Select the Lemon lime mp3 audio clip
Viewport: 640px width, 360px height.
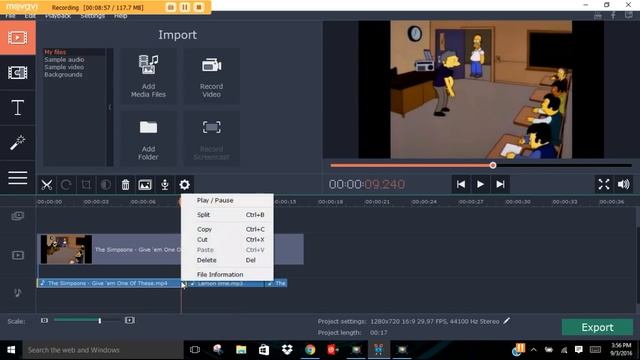coord(226,283)
